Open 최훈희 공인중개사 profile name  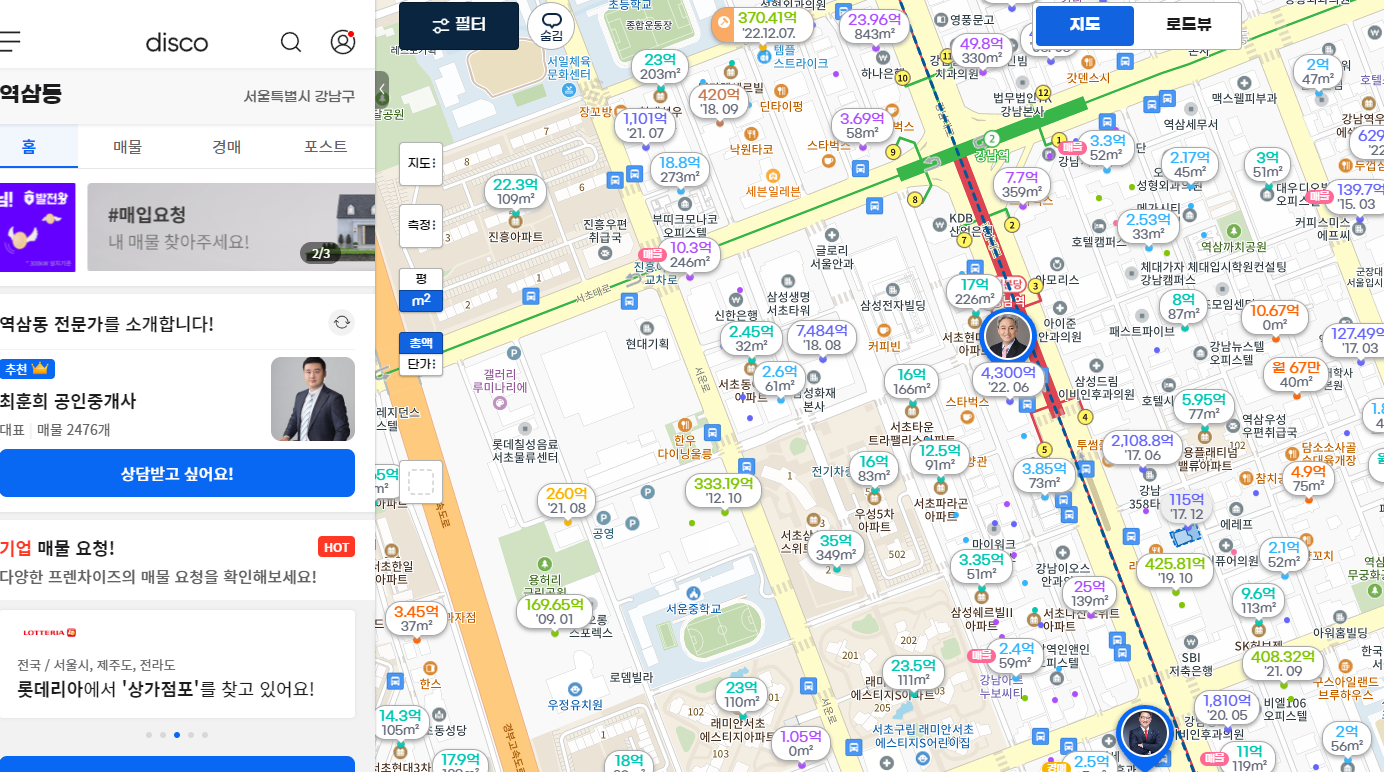point(68,401)
